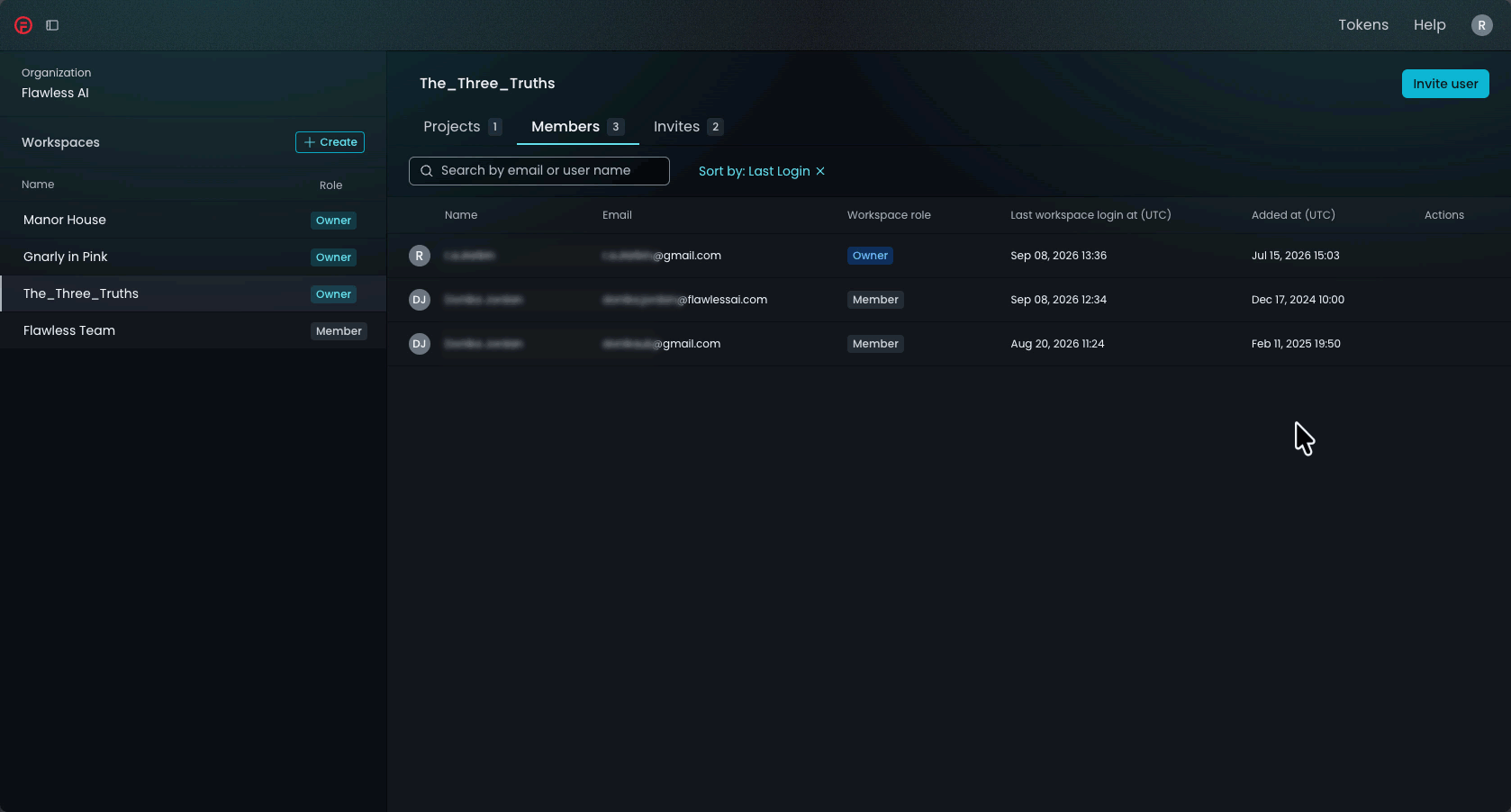Screen dimensions: 1511x812
Task: Click the DJ avatar of the gmail.com member
Action: (x=419, y=344)
